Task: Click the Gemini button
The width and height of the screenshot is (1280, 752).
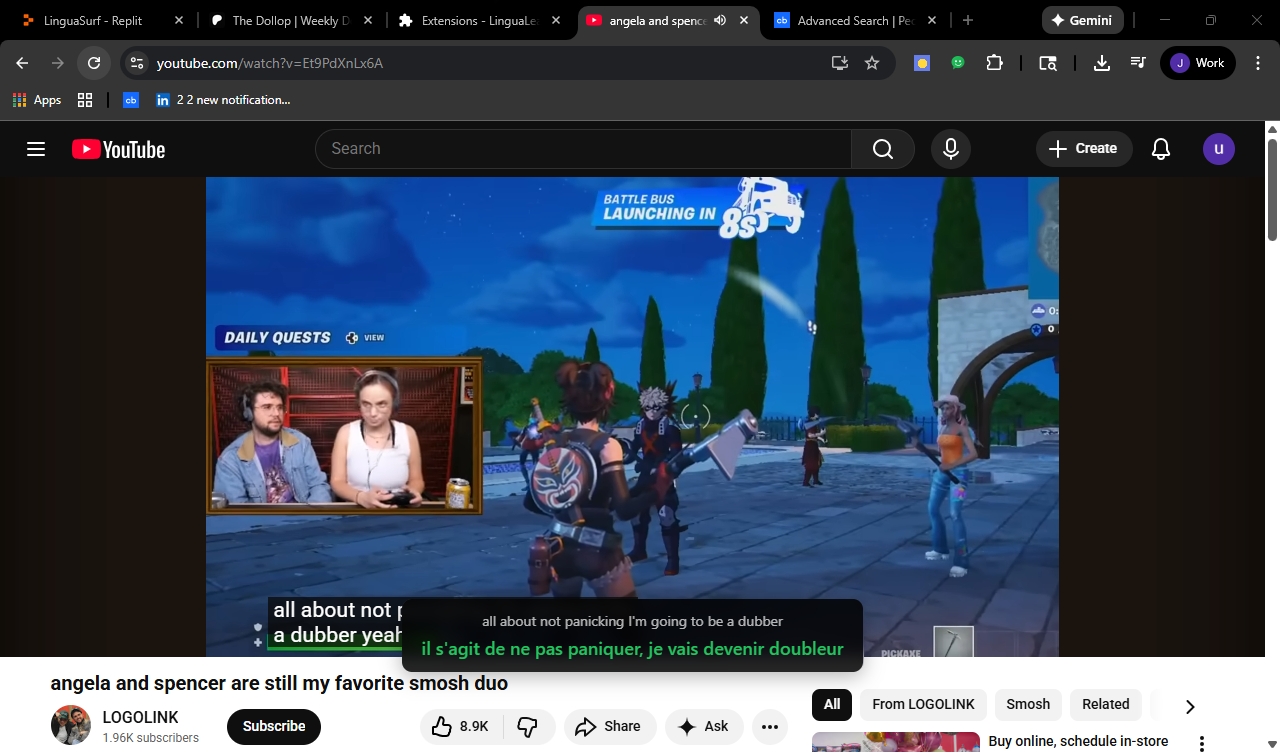Action: click(x=1083, y=20)
